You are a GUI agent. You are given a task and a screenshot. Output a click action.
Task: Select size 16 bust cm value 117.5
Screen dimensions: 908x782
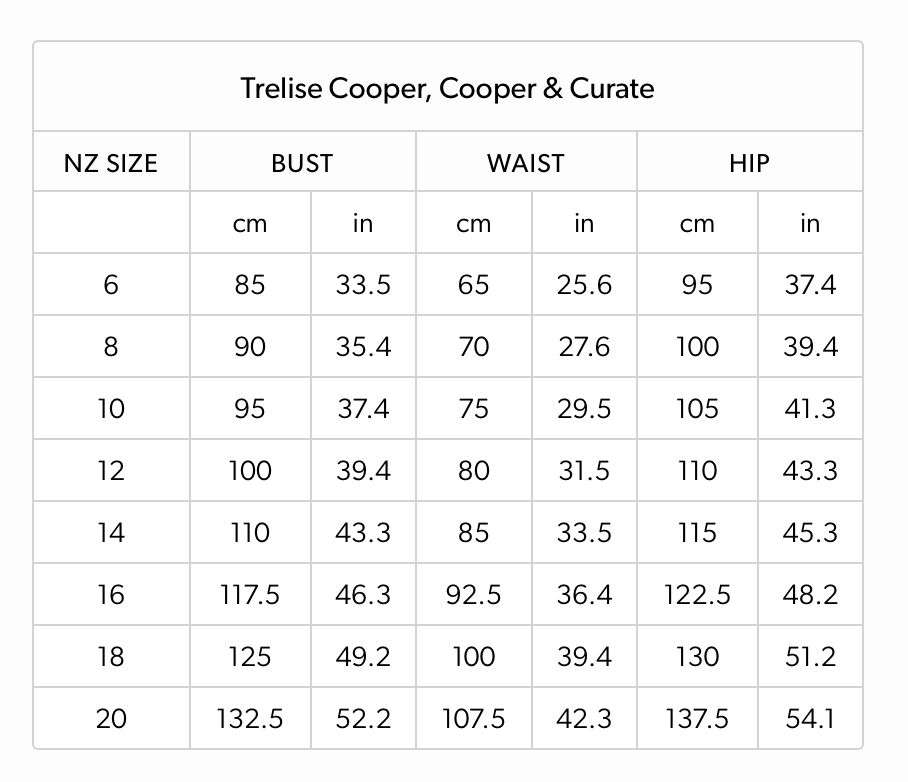[x=250, y=595]
